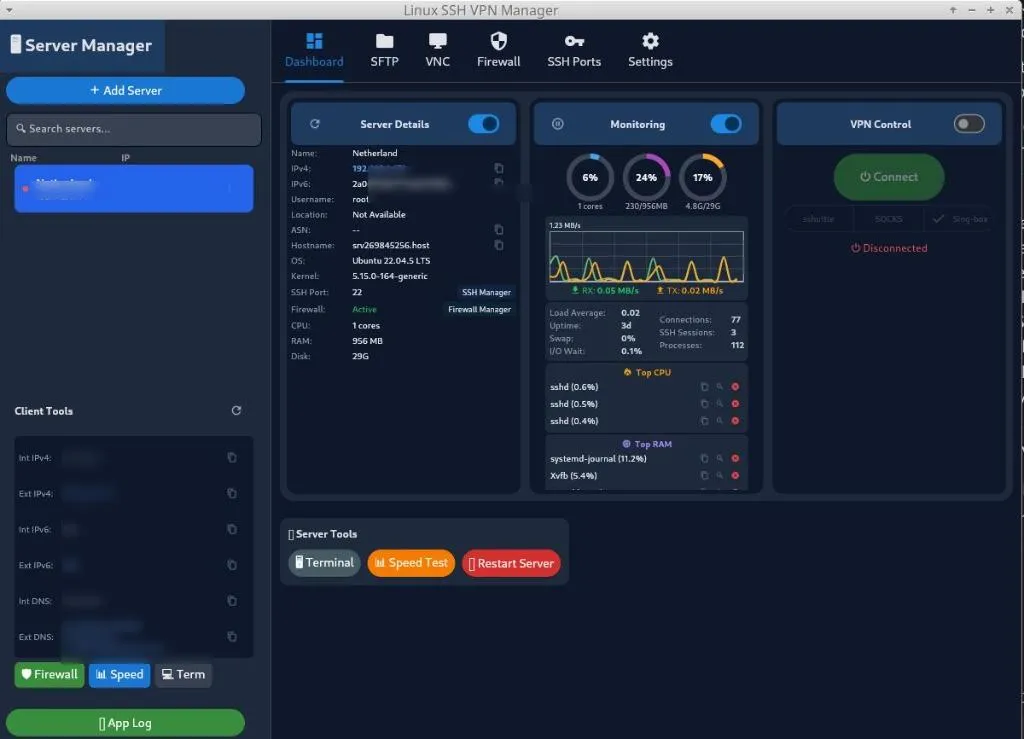The height and width of the screenshot is (739, 1024).
Task: Click the "srv269845256.host" hostname text
Action: coord(391,245)
